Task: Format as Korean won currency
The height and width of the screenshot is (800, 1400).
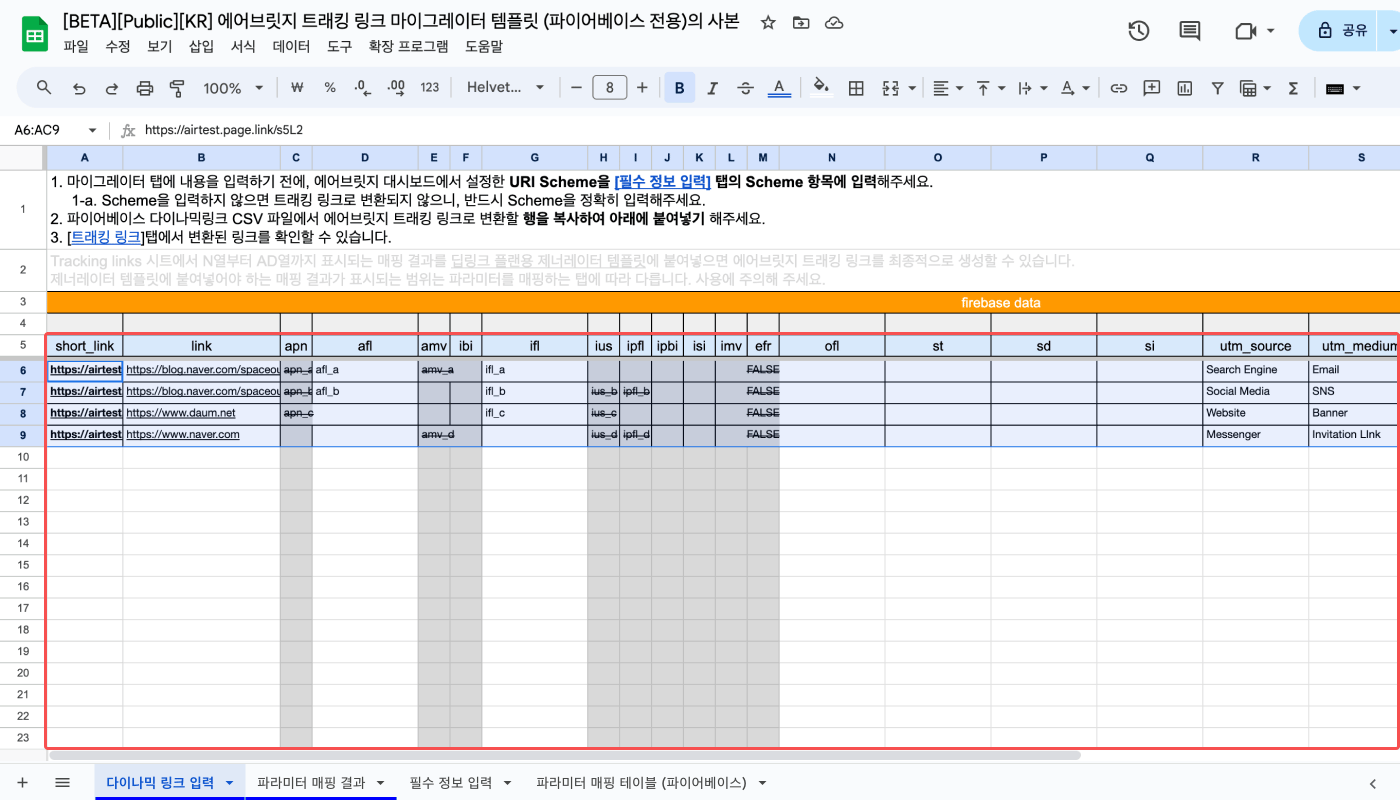Action: [296, 88]
